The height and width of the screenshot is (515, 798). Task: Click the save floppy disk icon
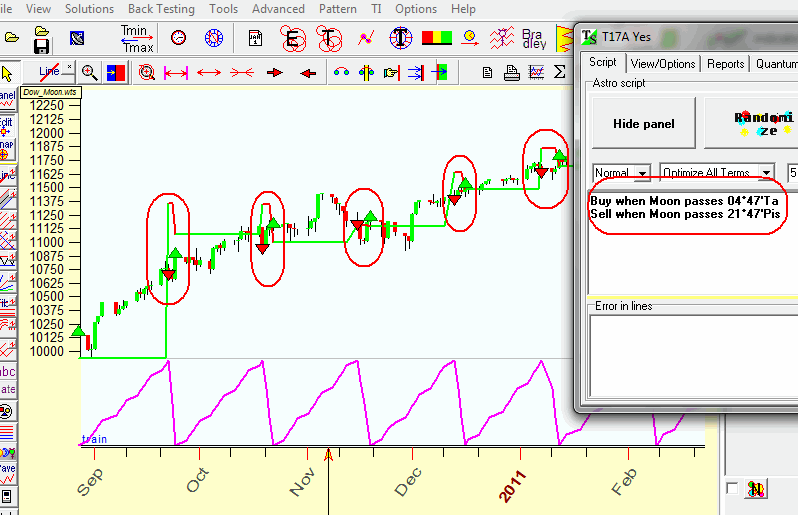click(42, 46)
